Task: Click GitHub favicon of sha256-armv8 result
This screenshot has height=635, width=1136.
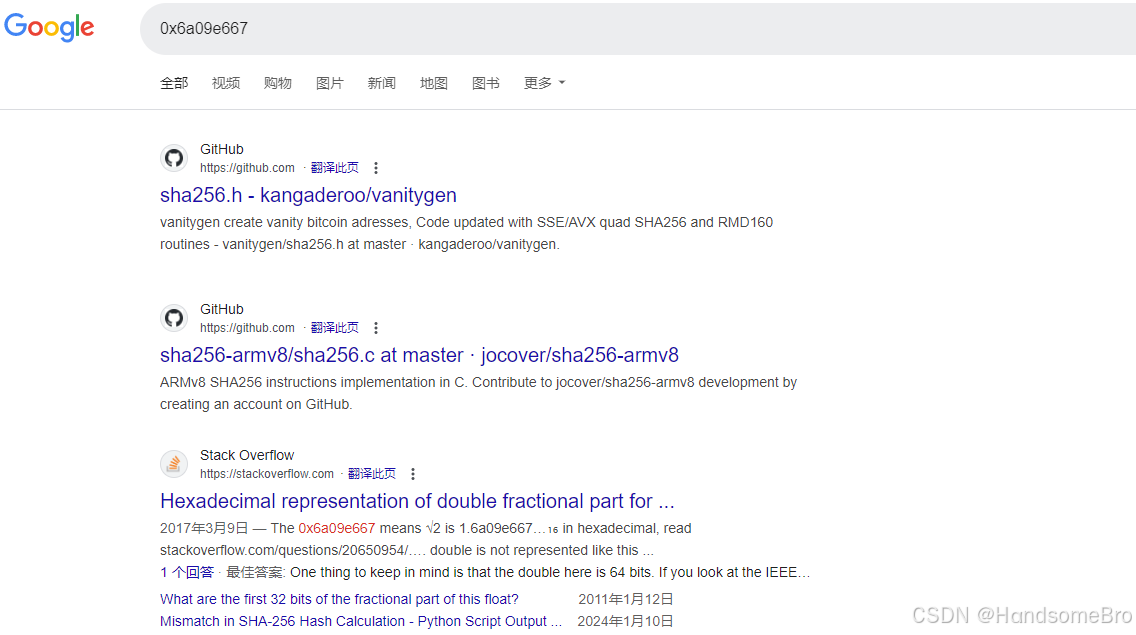Action: point(174,318)
